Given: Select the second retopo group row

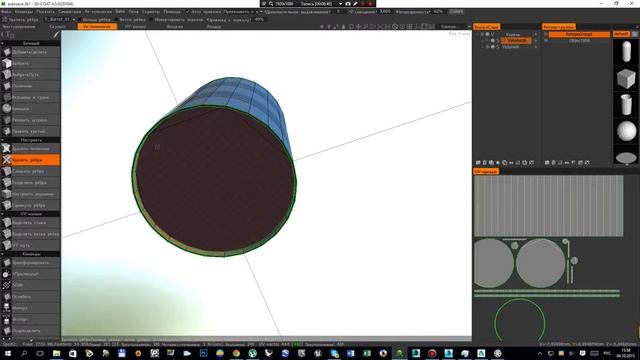Looking at the screenshot, I should pyautogui.click(x=579, y=41).
